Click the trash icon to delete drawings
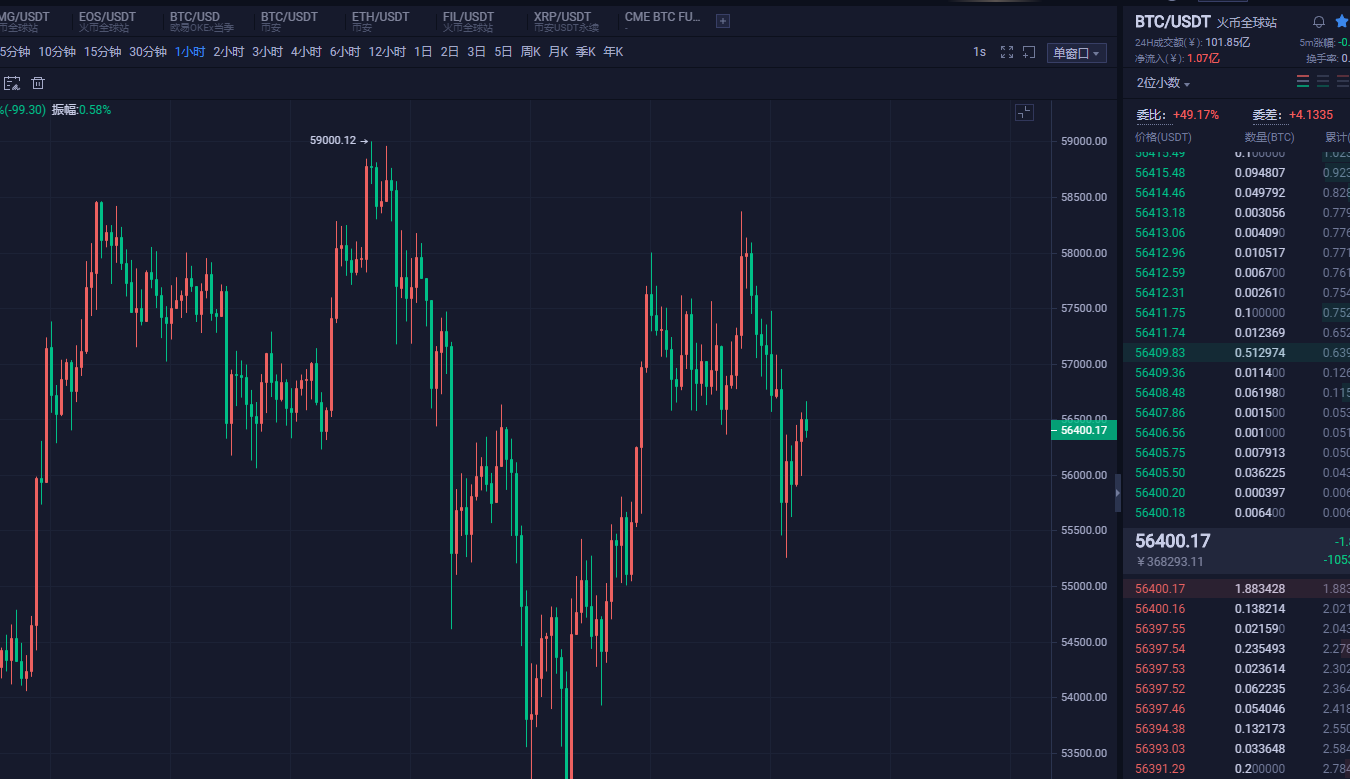 [x=38, y=83]
